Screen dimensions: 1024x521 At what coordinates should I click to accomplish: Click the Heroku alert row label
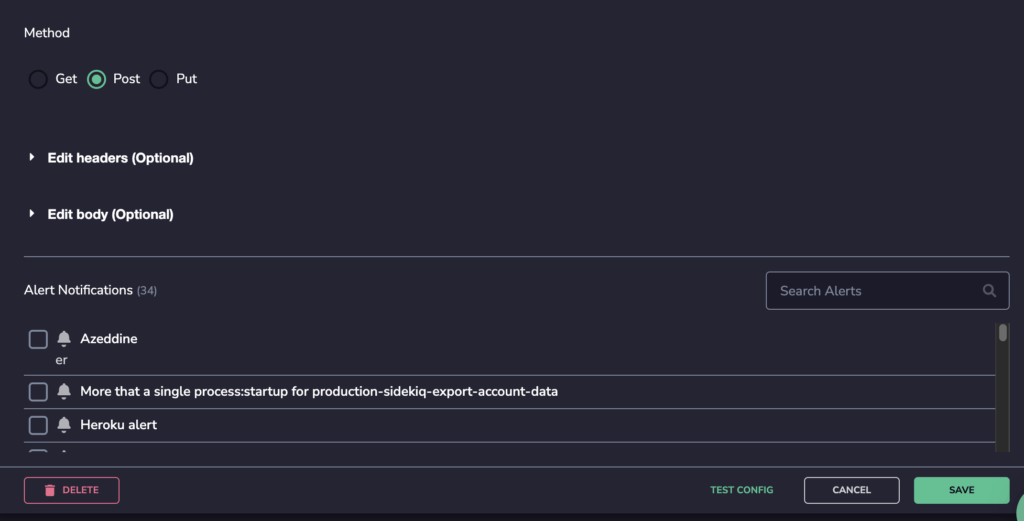click(x=118, y=424)
